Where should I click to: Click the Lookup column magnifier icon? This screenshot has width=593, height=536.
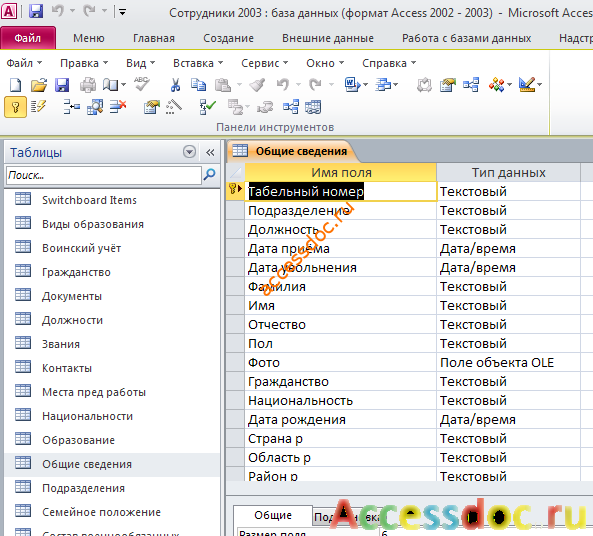tap(95, 107)
